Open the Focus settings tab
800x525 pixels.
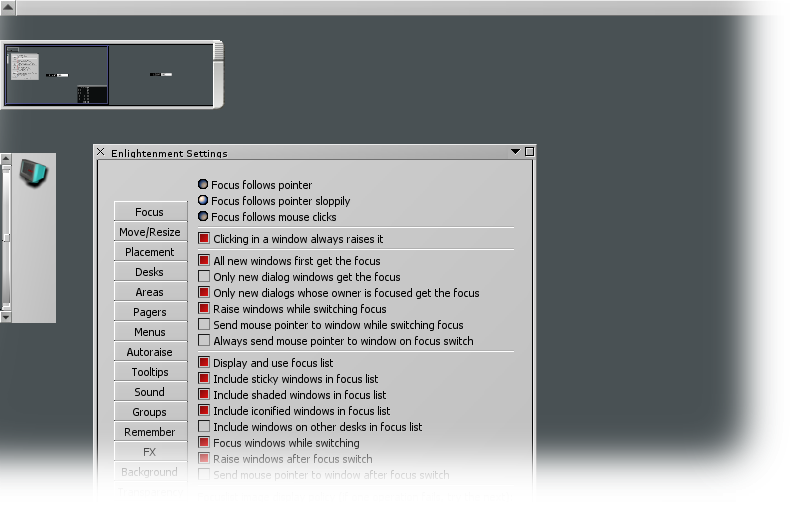coord(150,212)
